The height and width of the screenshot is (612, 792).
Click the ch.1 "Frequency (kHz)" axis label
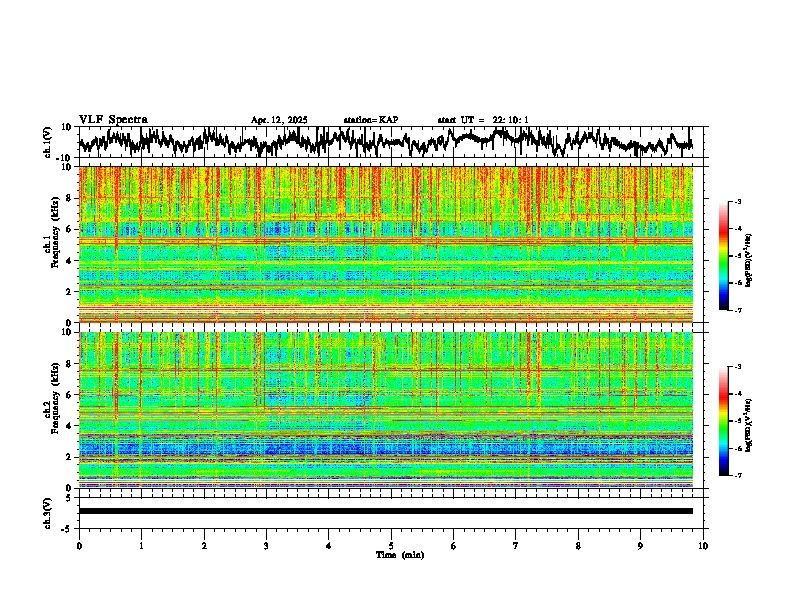click(55, 231)
